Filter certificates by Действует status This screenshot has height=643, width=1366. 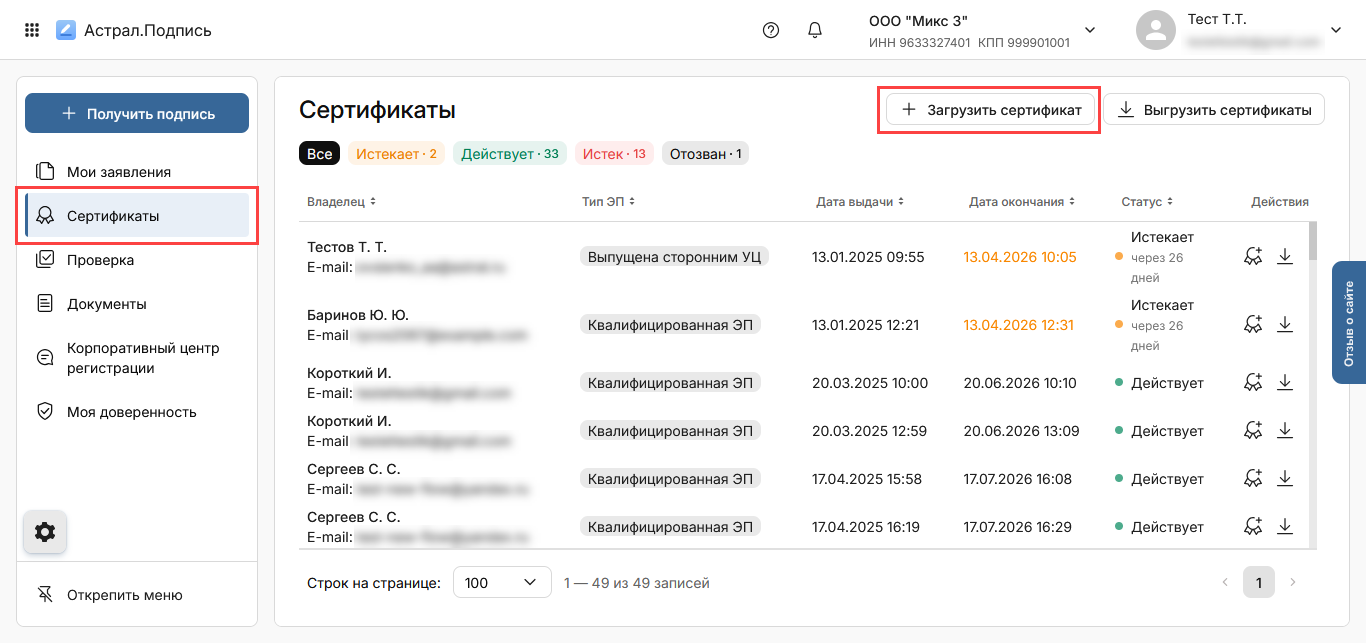pos(510,154)
